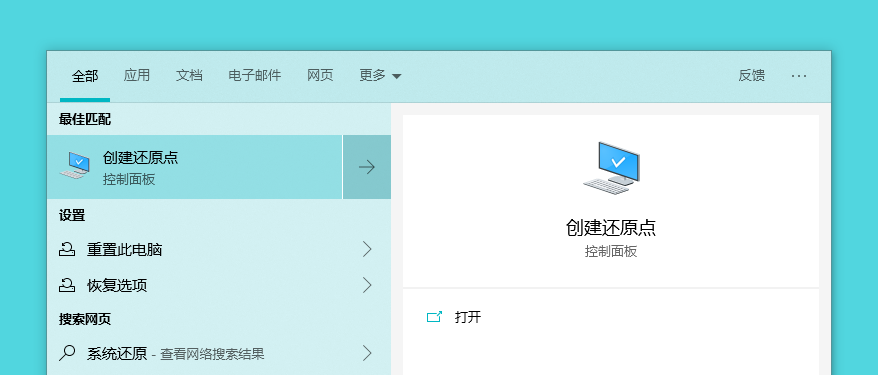
Task: Click the 创建还原点 title in the preview pane
Action: [611, 228]
